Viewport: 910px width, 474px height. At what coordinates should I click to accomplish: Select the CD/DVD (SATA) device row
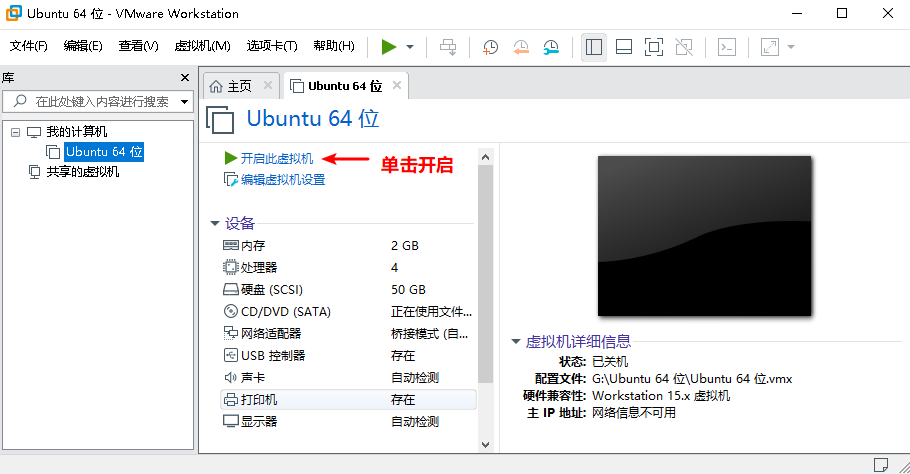[x=348, y=312]
